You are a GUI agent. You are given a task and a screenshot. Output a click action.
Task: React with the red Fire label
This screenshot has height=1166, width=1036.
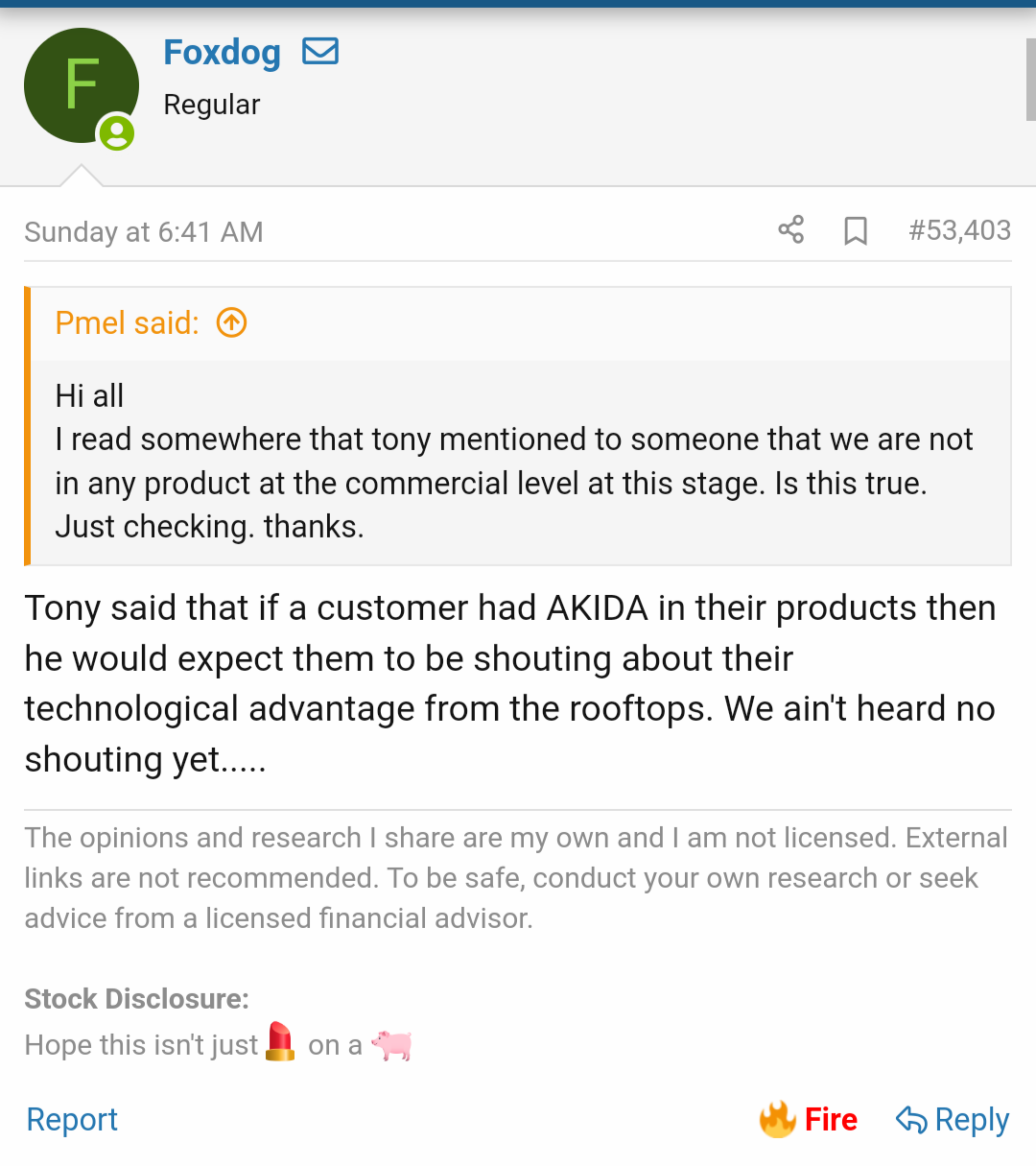coord(831,1120)
